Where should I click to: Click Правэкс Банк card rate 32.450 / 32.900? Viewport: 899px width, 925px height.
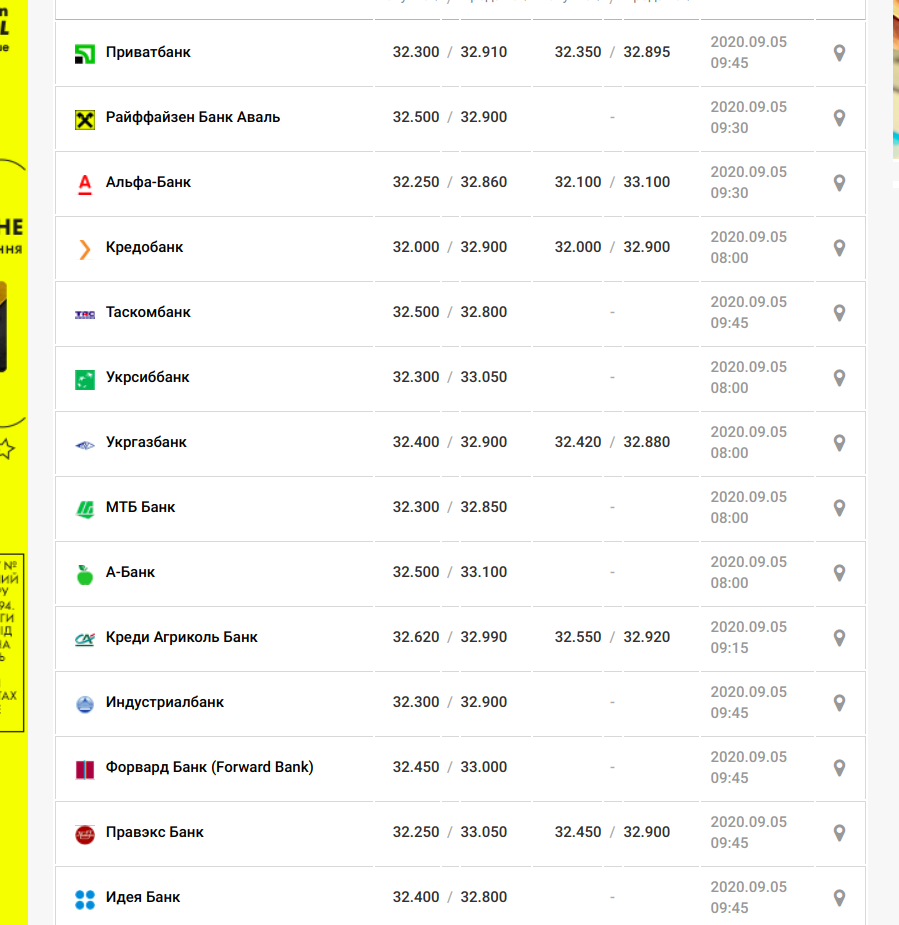click(x=612, y=832)
